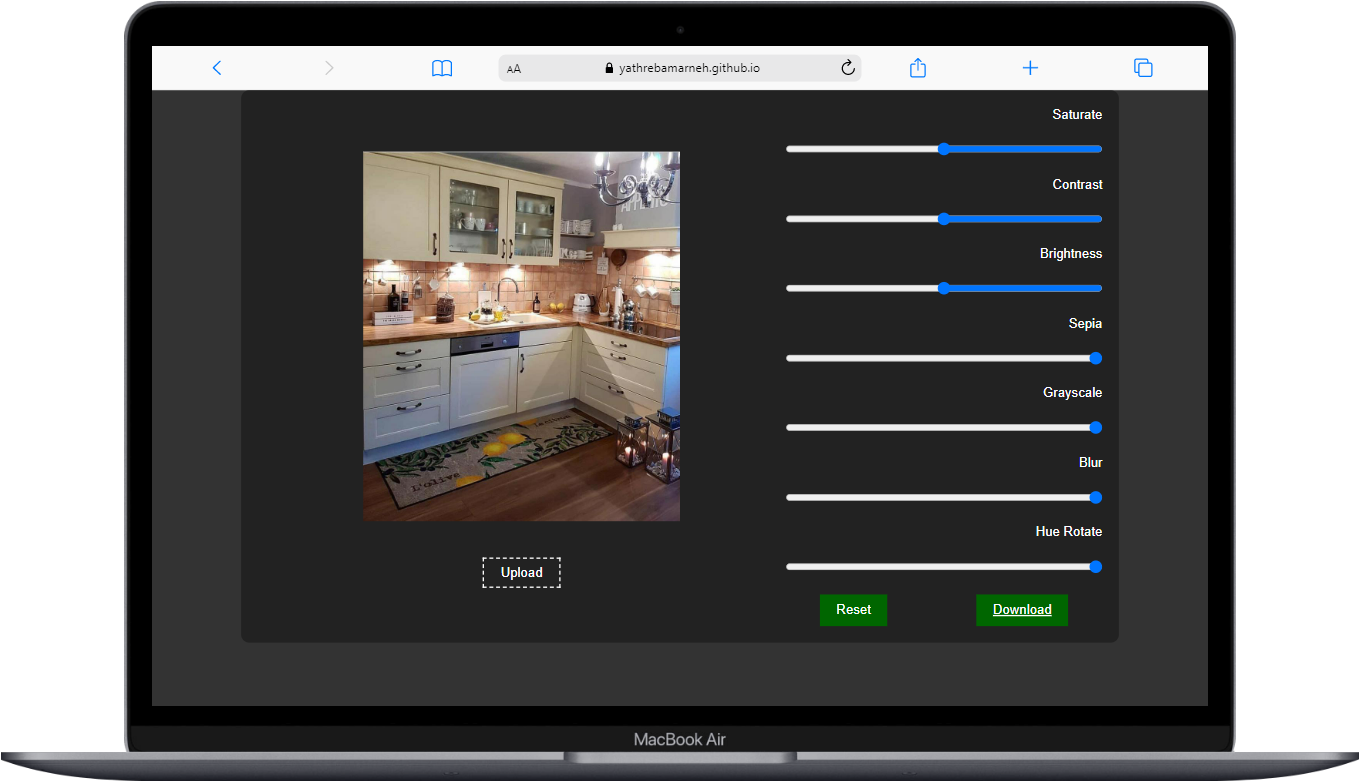Click the Safari back navigation arrow
Screen dimensions: 1359x781
point(217,68)
